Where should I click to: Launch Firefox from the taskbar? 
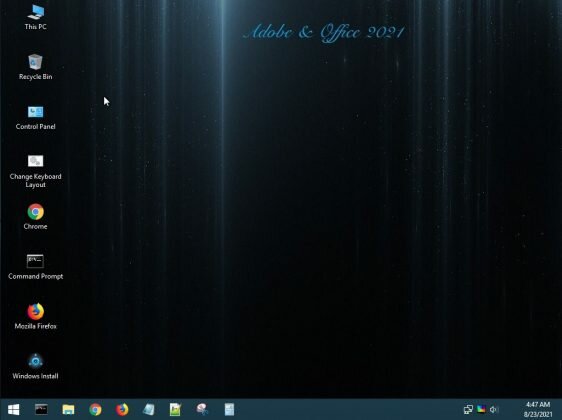pyautogui.click(x=122, y=409)
